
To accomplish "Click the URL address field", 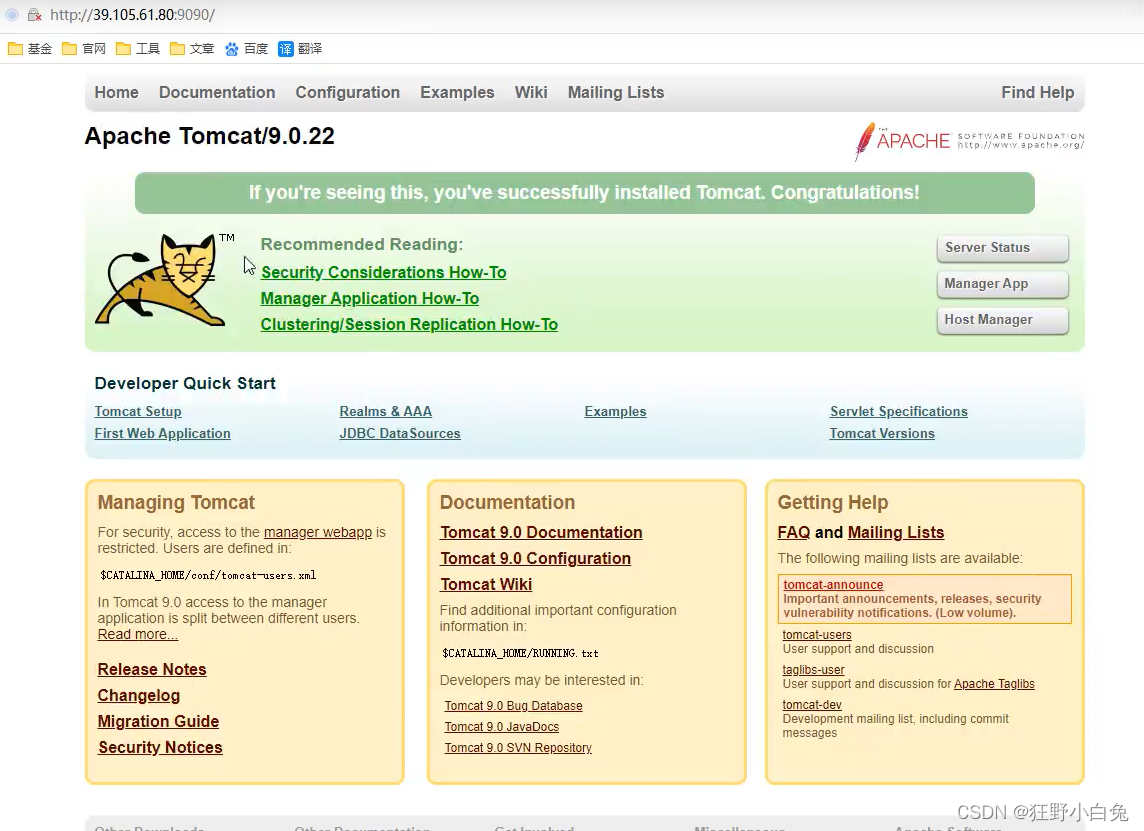I will click(133, 15).
